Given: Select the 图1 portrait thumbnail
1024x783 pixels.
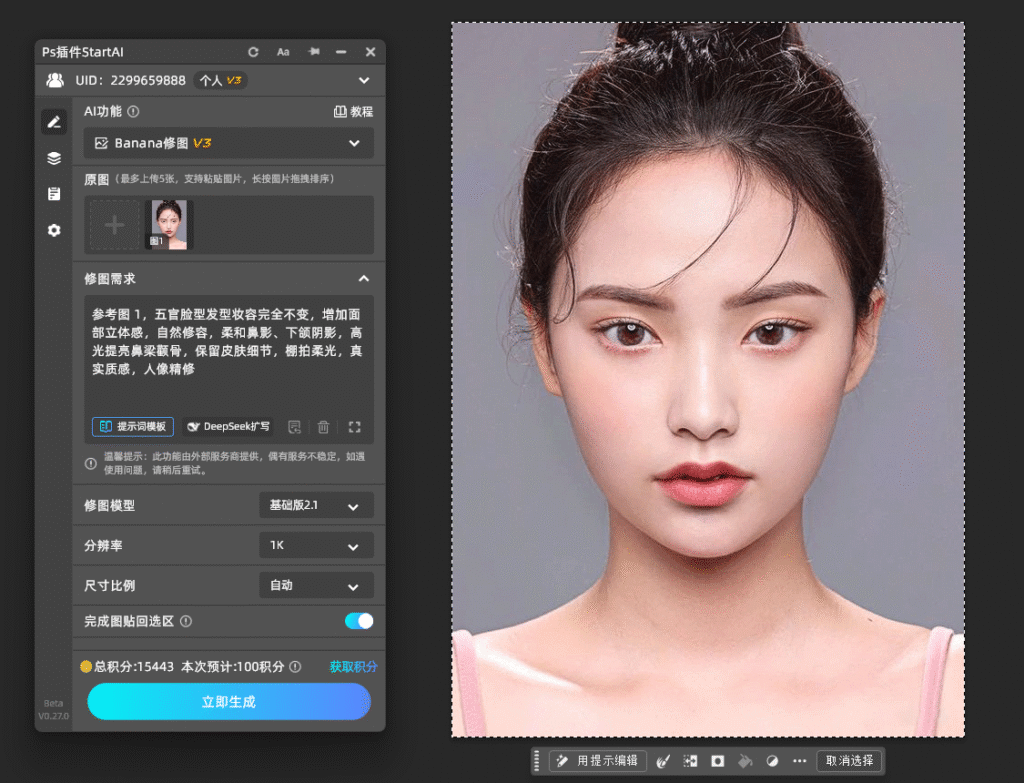Looking at the screenshot, I should (168, 225).
